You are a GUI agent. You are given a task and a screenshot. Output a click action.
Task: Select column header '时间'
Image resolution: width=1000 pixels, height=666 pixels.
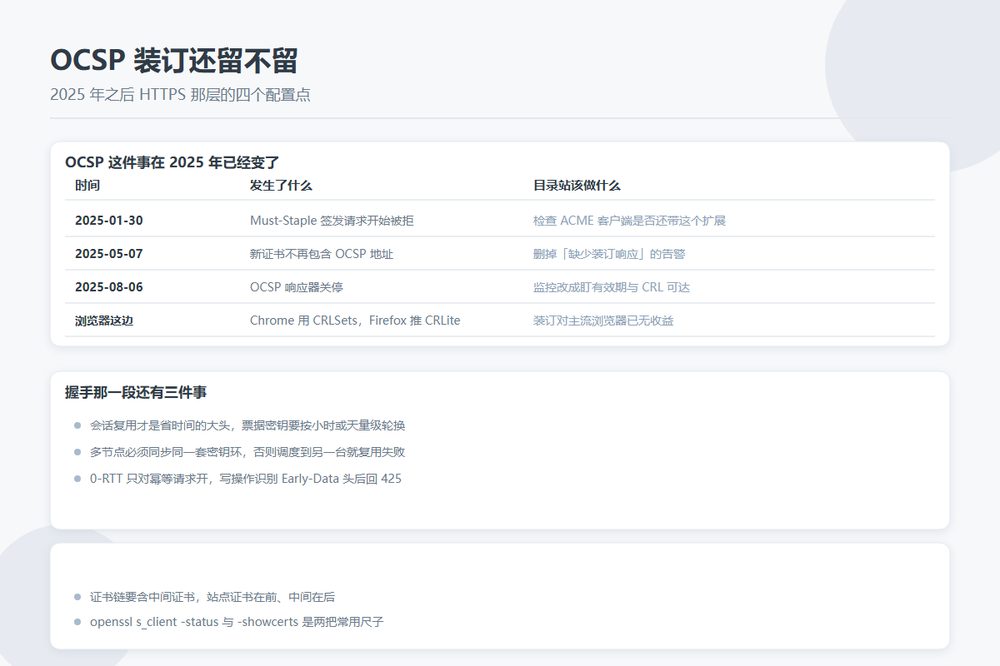point(87,186)
